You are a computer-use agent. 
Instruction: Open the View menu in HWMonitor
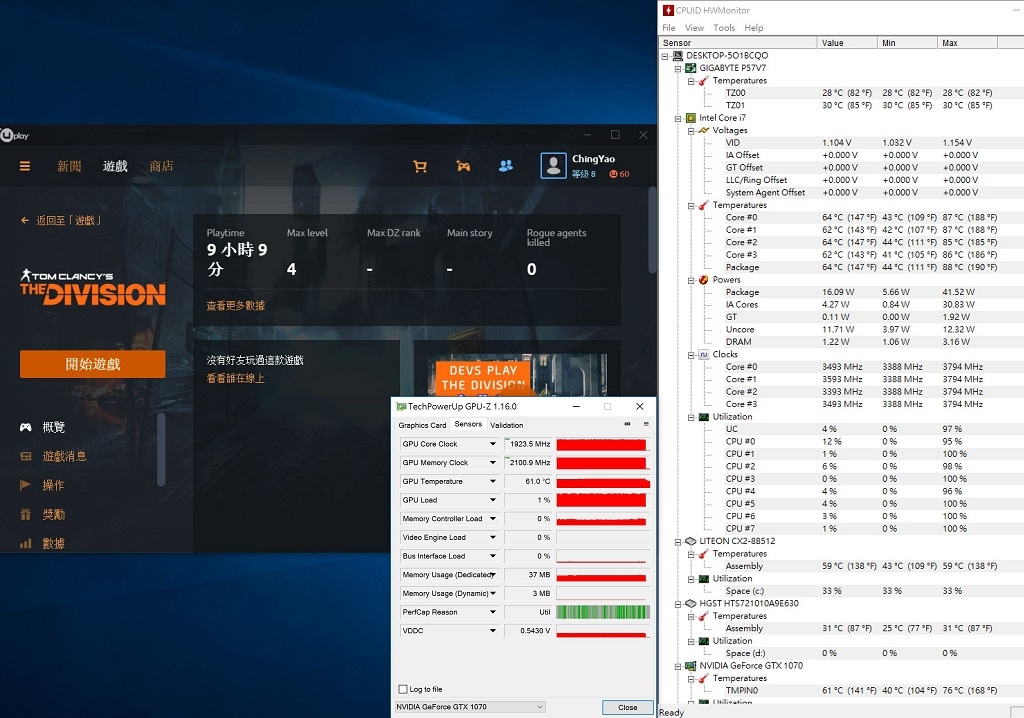pos(694,27)
